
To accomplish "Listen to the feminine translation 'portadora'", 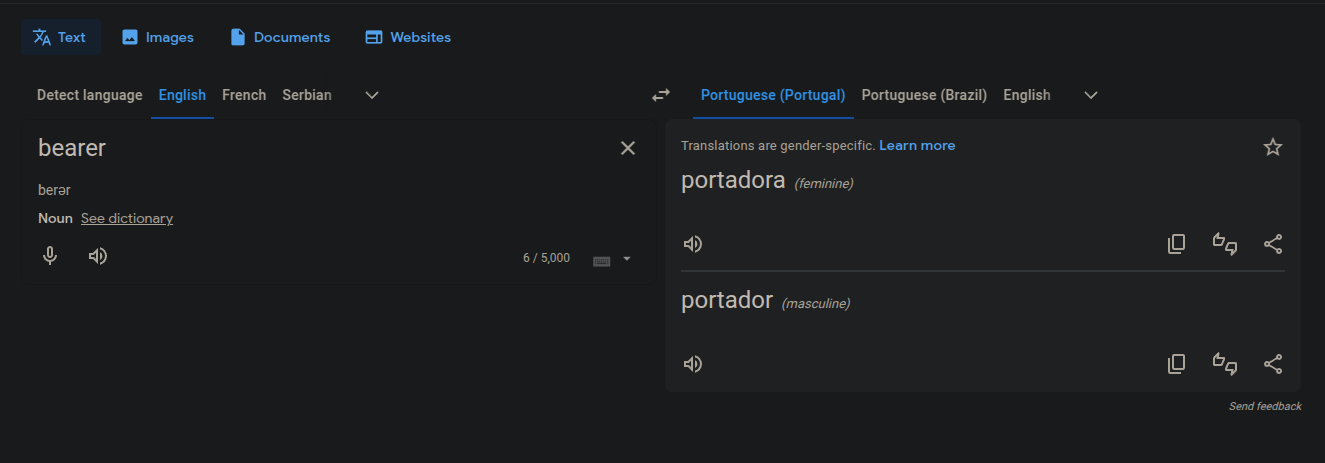I will [692, 244].
